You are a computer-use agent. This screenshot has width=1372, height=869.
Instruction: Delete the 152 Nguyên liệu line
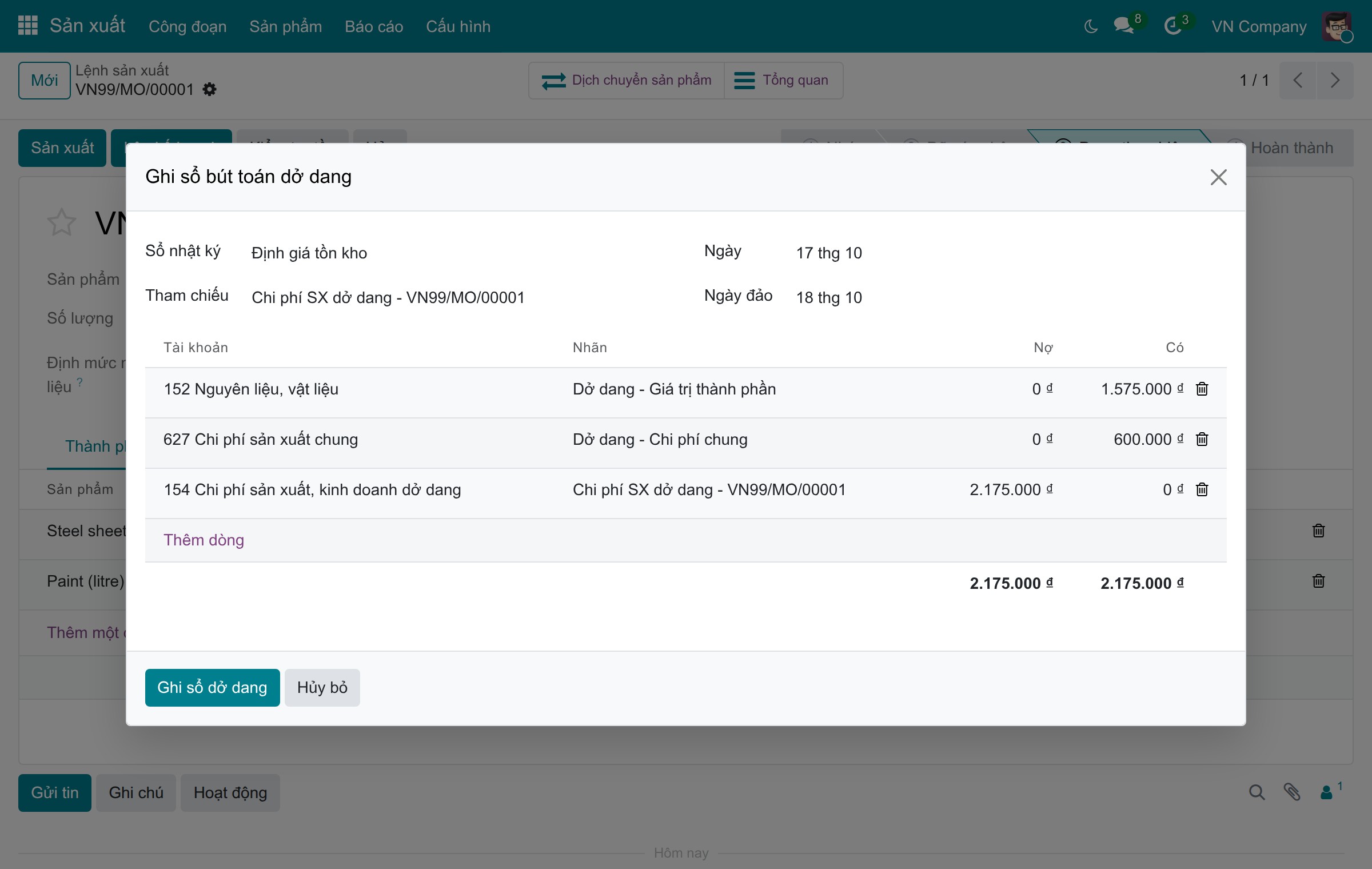tap(1202, 389)
